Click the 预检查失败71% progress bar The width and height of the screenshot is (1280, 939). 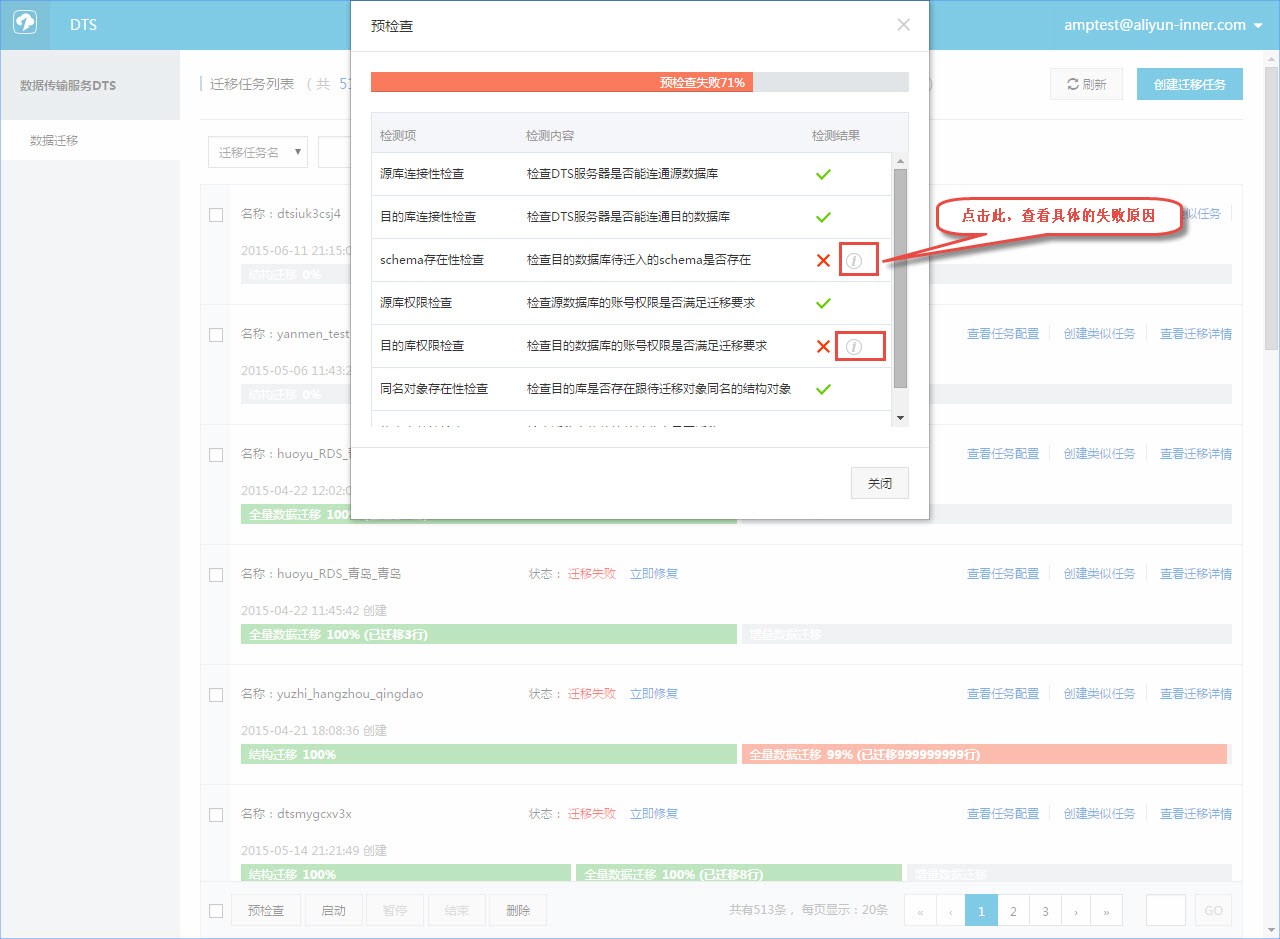tap(640, 82)
